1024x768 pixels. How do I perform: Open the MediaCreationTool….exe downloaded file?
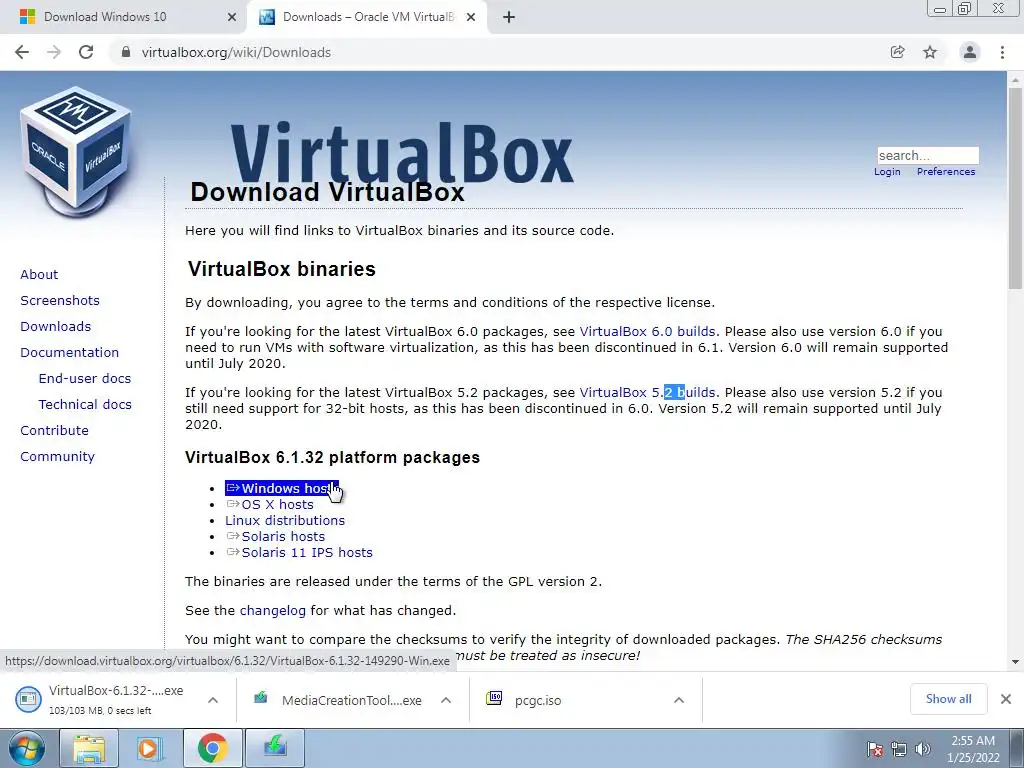pyautogui.click(x=351, y=701)
